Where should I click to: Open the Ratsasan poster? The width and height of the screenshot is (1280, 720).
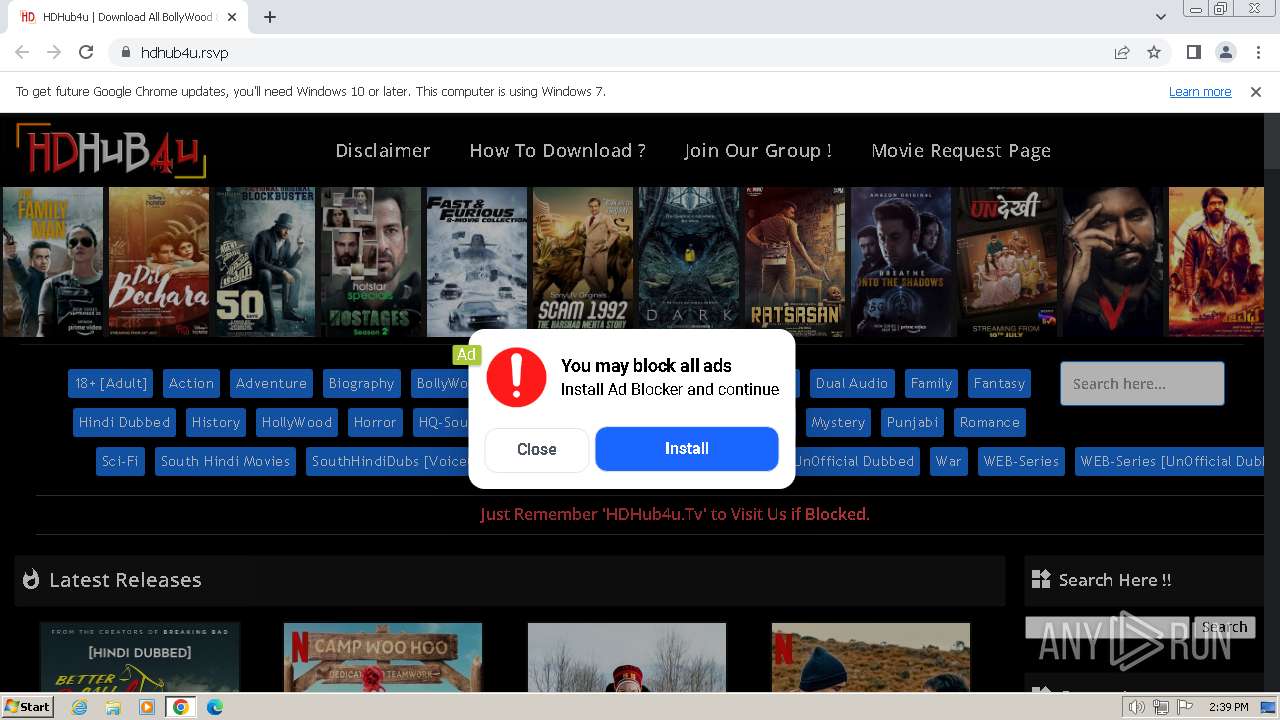tap(795, 262)
